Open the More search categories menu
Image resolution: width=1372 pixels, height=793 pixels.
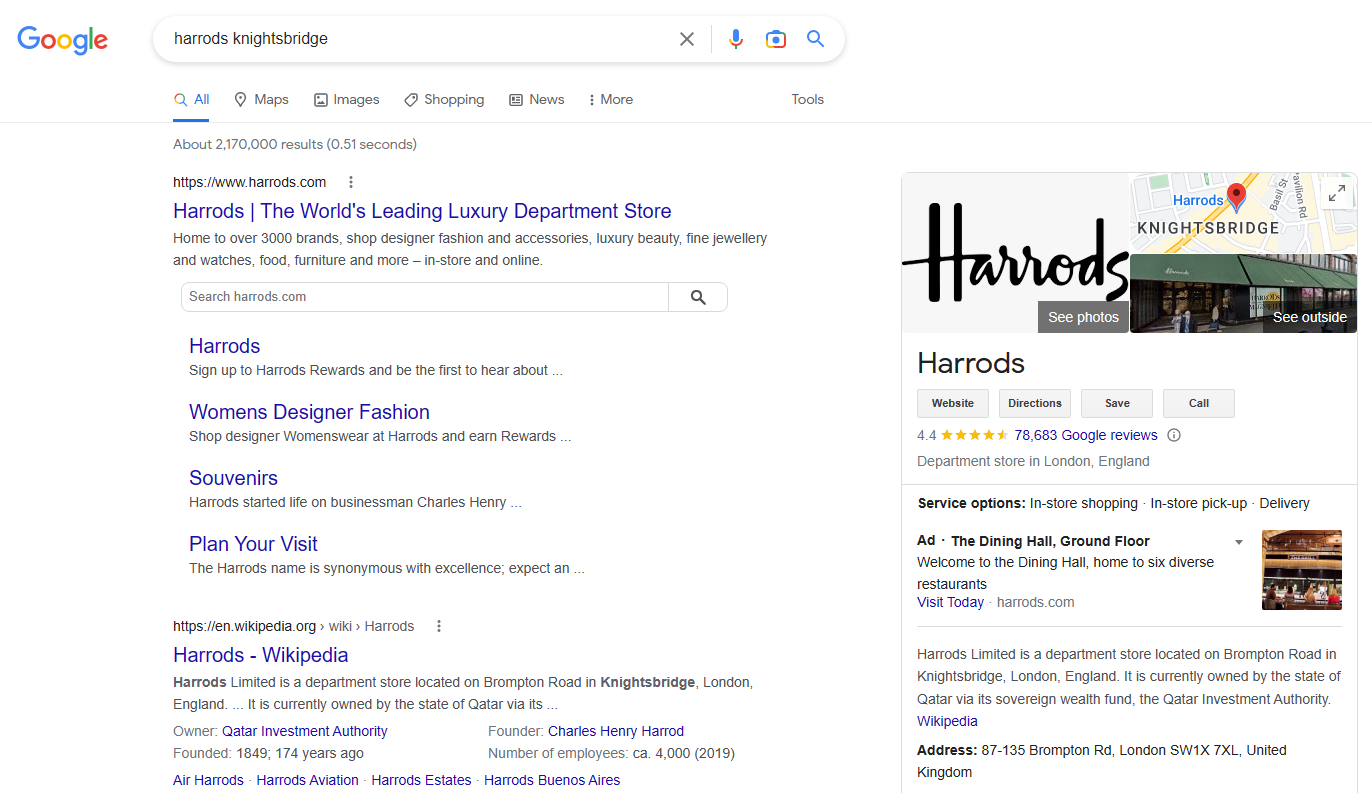[610, 99]
